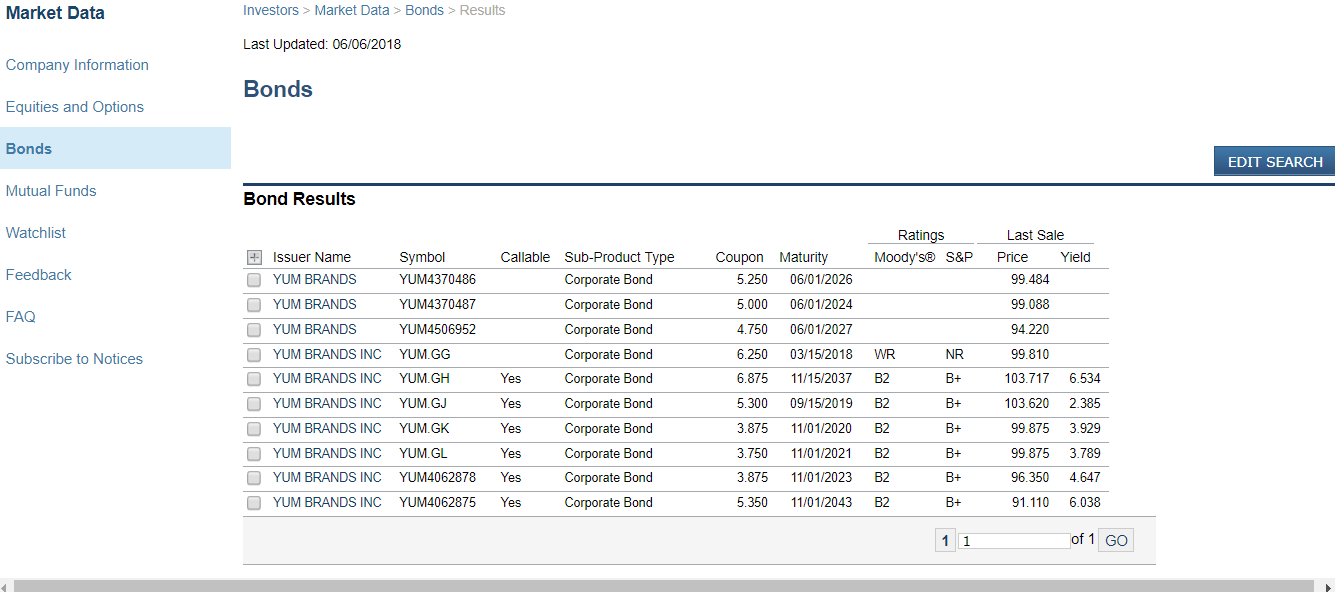Image resolution: width=1335 pixels, height=592 pixels.
Task: Sort by the Yield column header
Action: [1075, 257]
